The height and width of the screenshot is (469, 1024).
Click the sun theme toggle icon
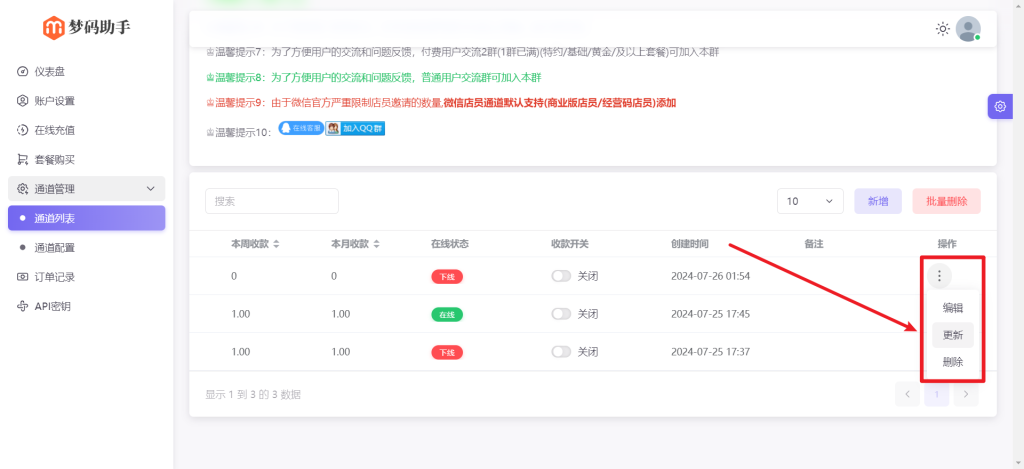[942, 29]
